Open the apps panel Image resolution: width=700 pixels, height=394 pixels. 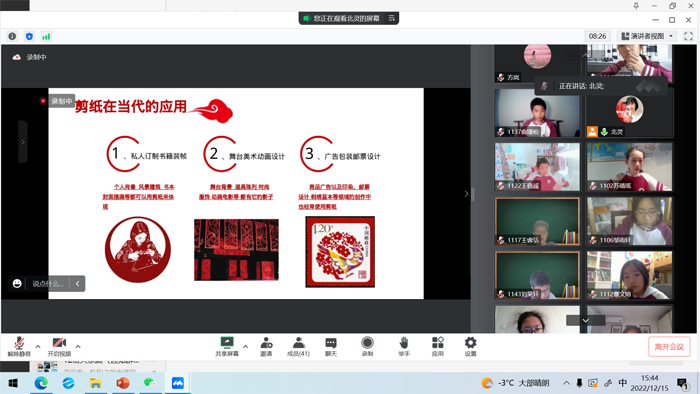coord(438,346)
